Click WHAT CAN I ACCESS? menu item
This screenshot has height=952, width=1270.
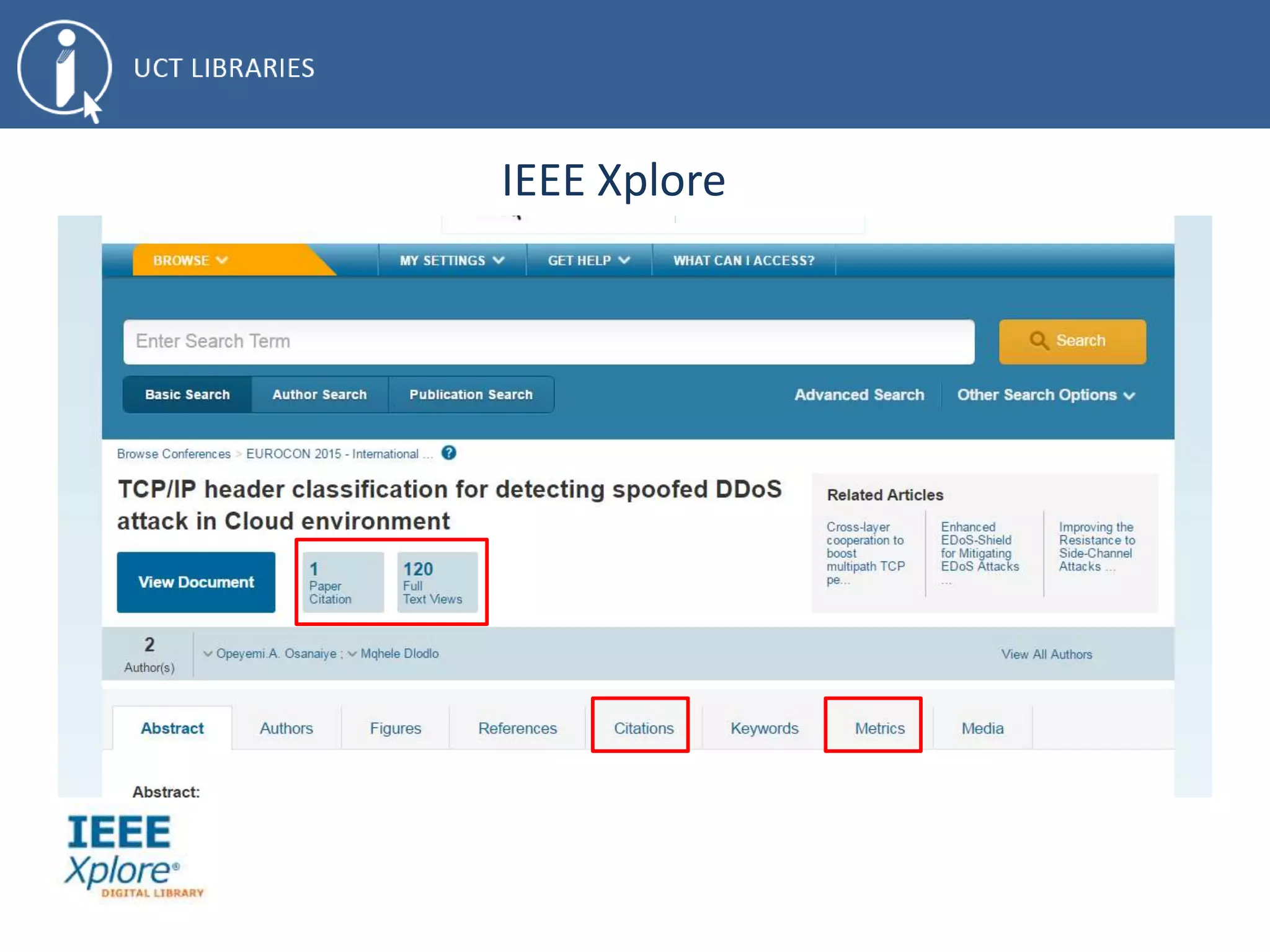(744, 260)
